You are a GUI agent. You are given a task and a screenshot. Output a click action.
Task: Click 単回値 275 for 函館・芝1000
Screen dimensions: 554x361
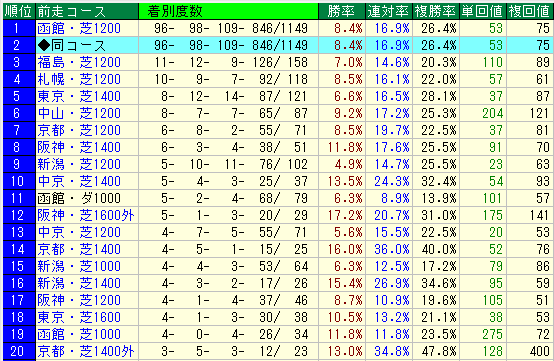[493, 334]
